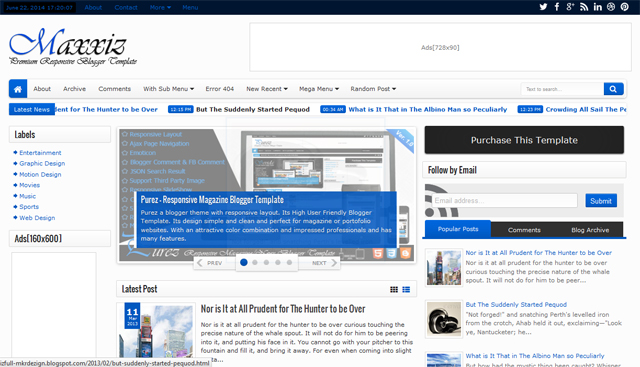Expand the New Recent dropdown

coord(267,89)
